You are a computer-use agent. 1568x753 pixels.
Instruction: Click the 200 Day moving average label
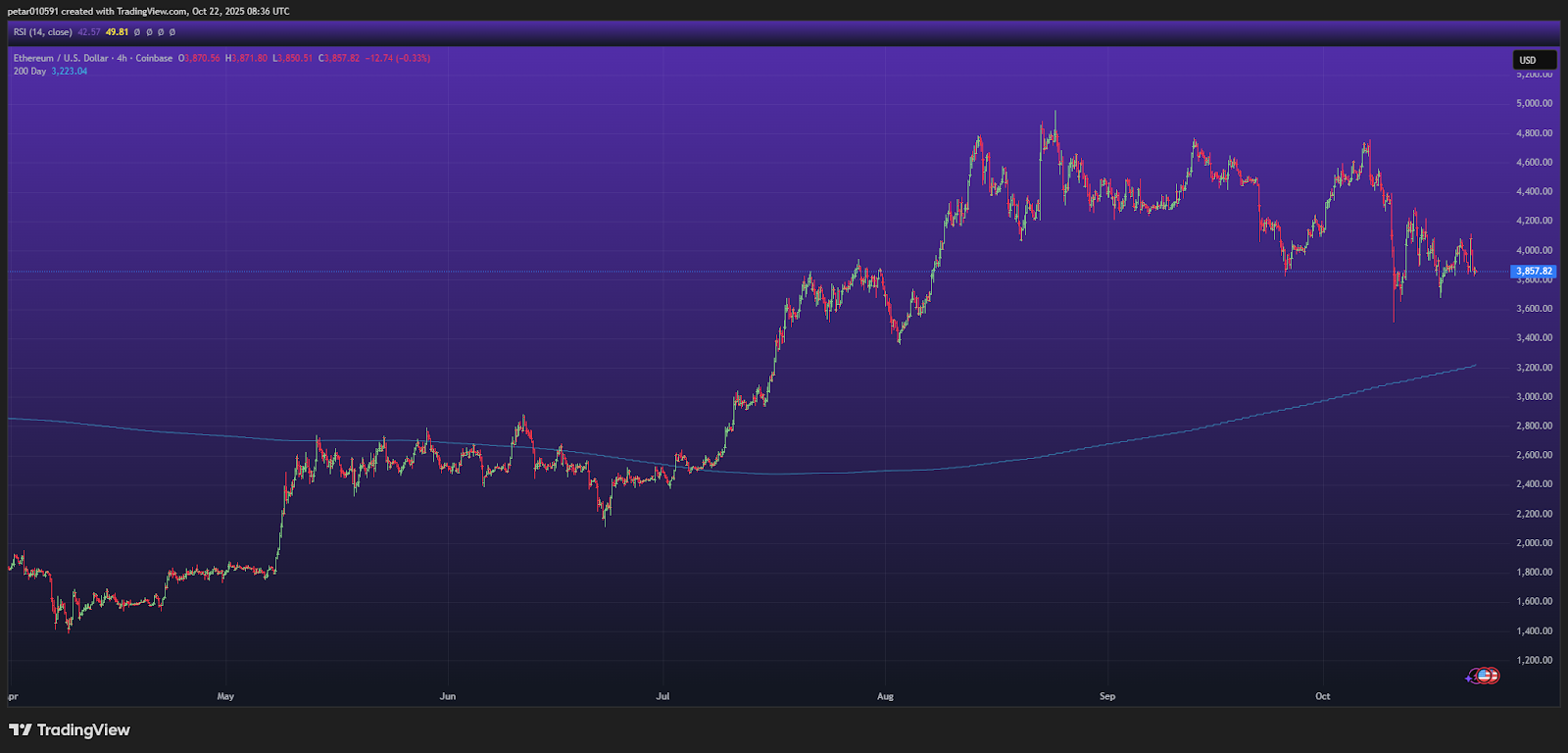coord(29,72)
